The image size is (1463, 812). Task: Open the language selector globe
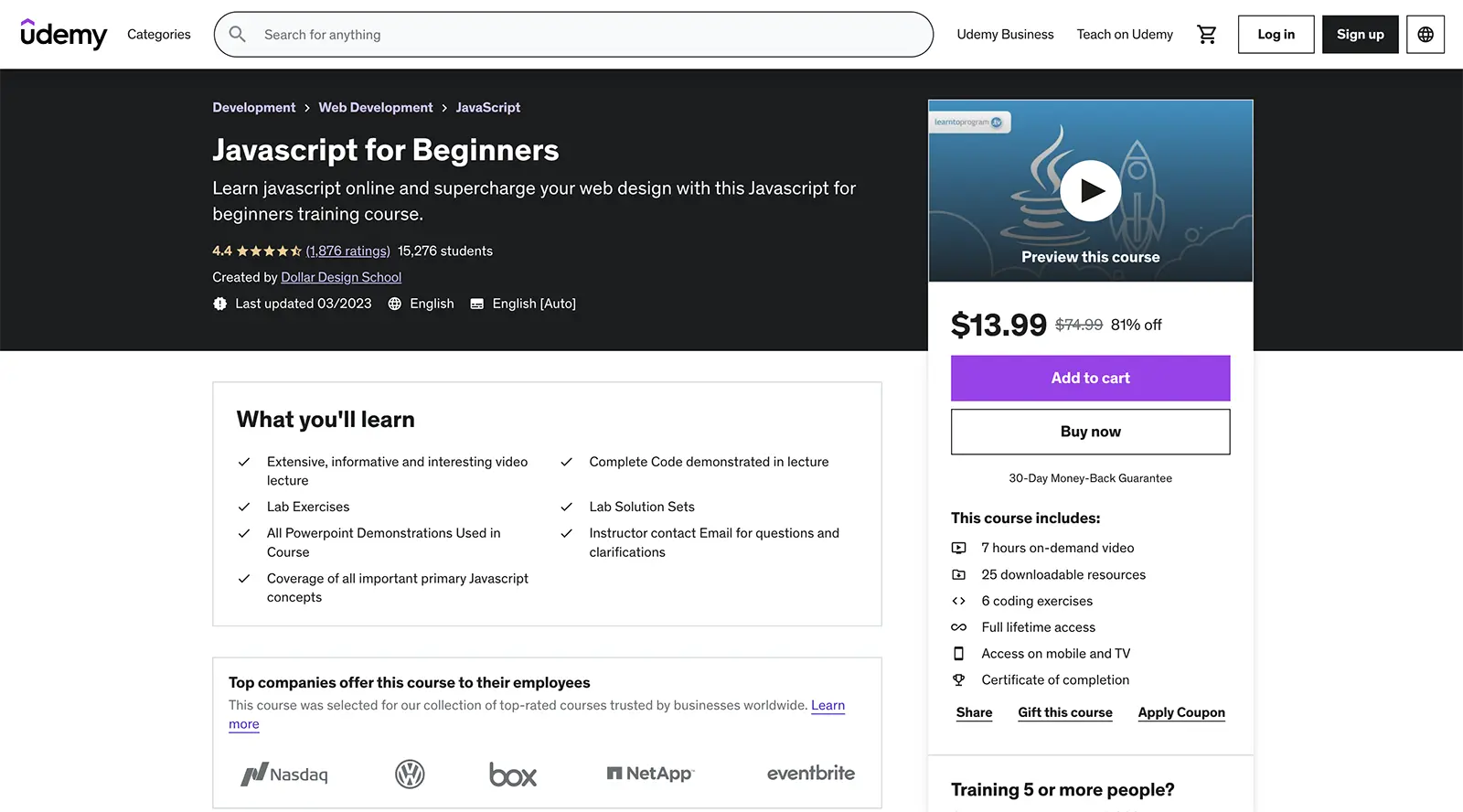[x=1425, y=35]
